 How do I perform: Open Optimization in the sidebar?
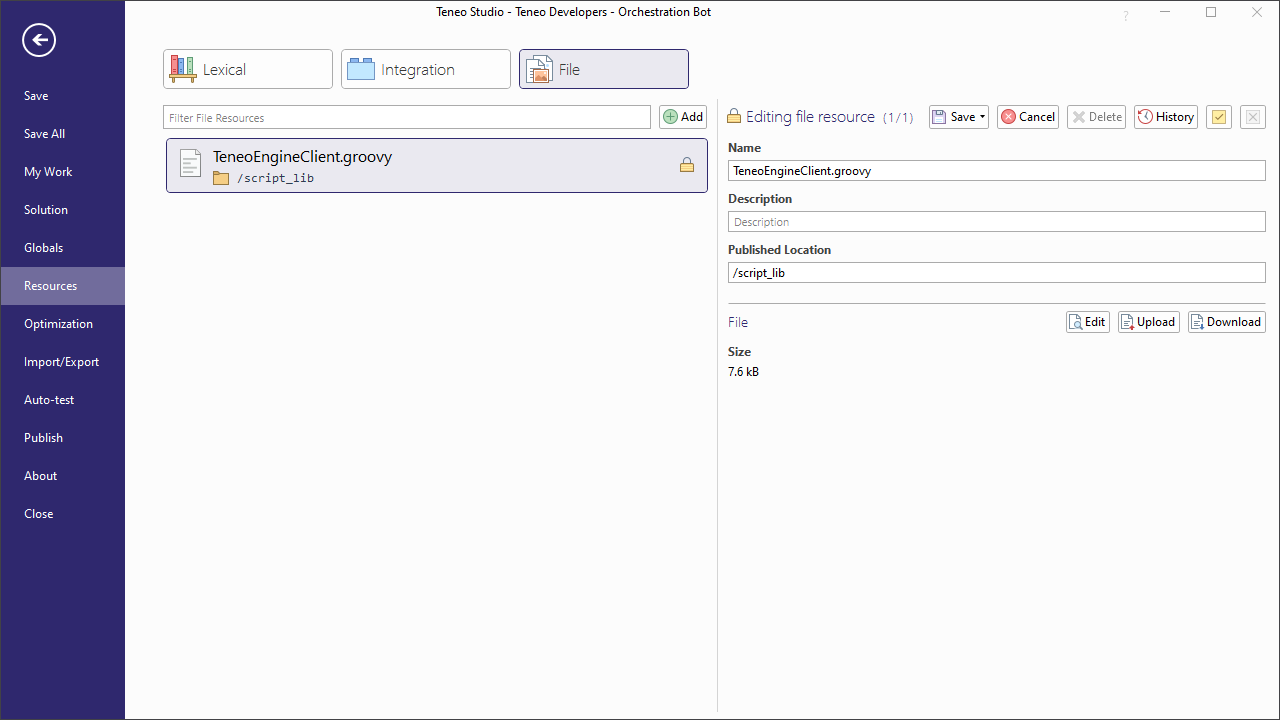tap(62, 324)
